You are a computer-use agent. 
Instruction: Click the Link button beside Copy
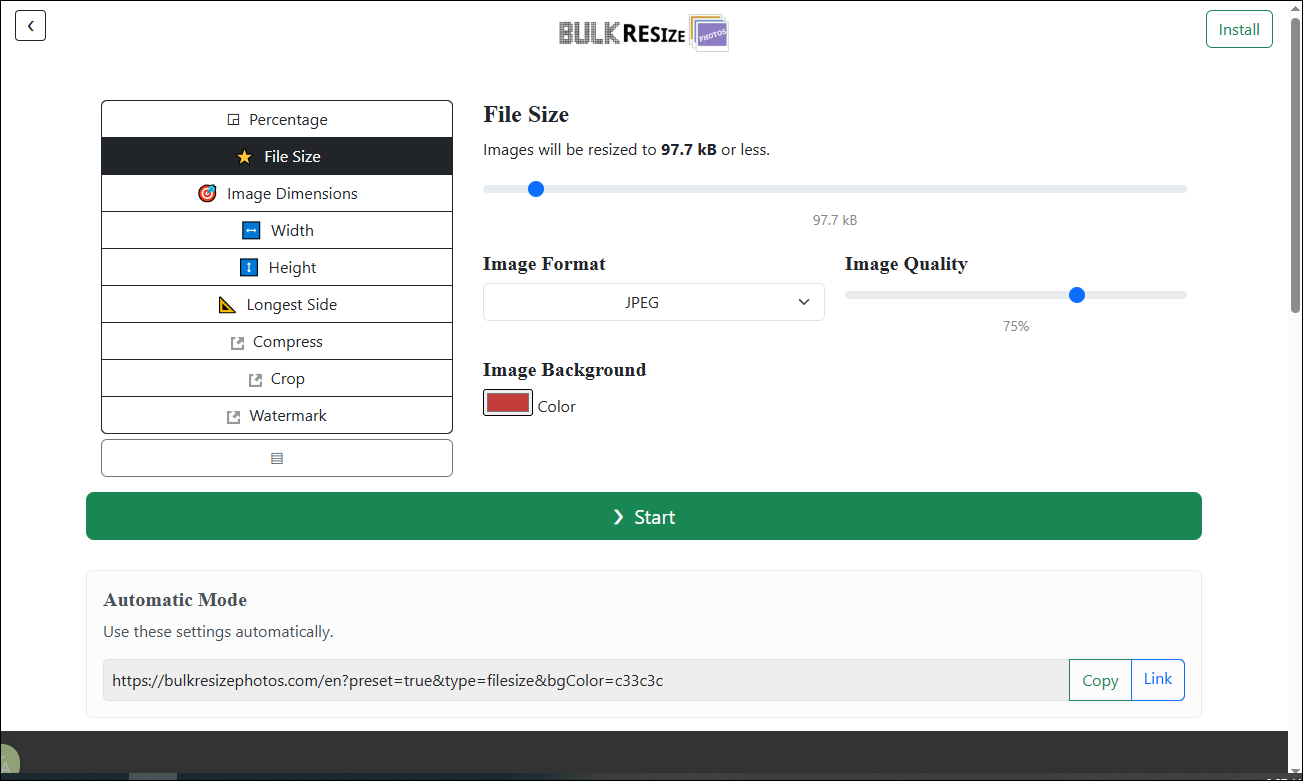[x=1157, y=679]
